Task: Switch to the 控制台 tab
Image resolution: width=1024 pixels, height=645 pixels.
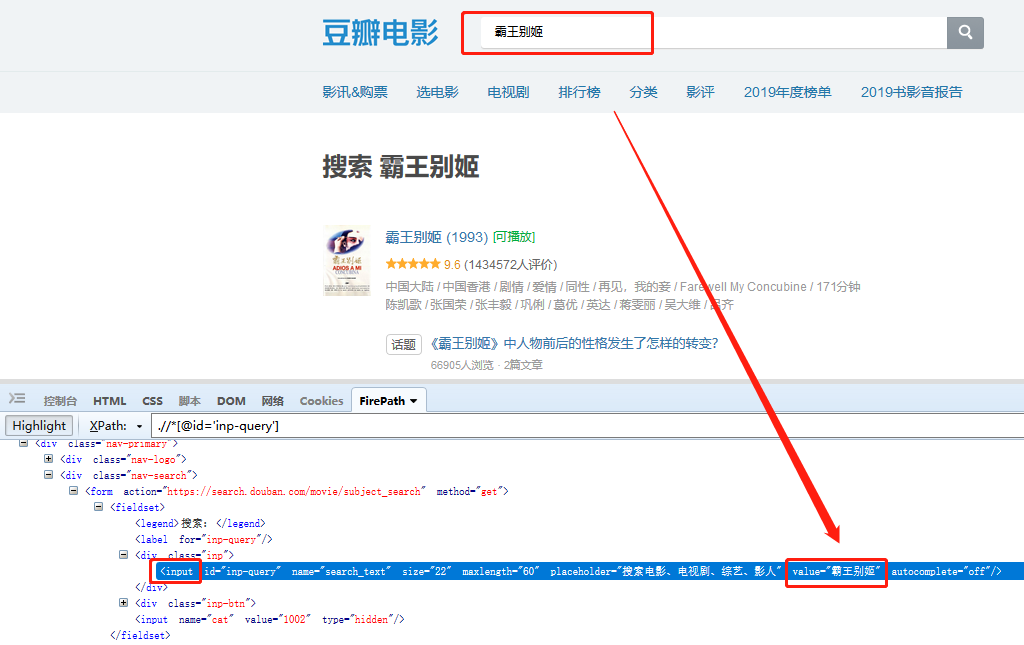Action: [x=60, y=401]
